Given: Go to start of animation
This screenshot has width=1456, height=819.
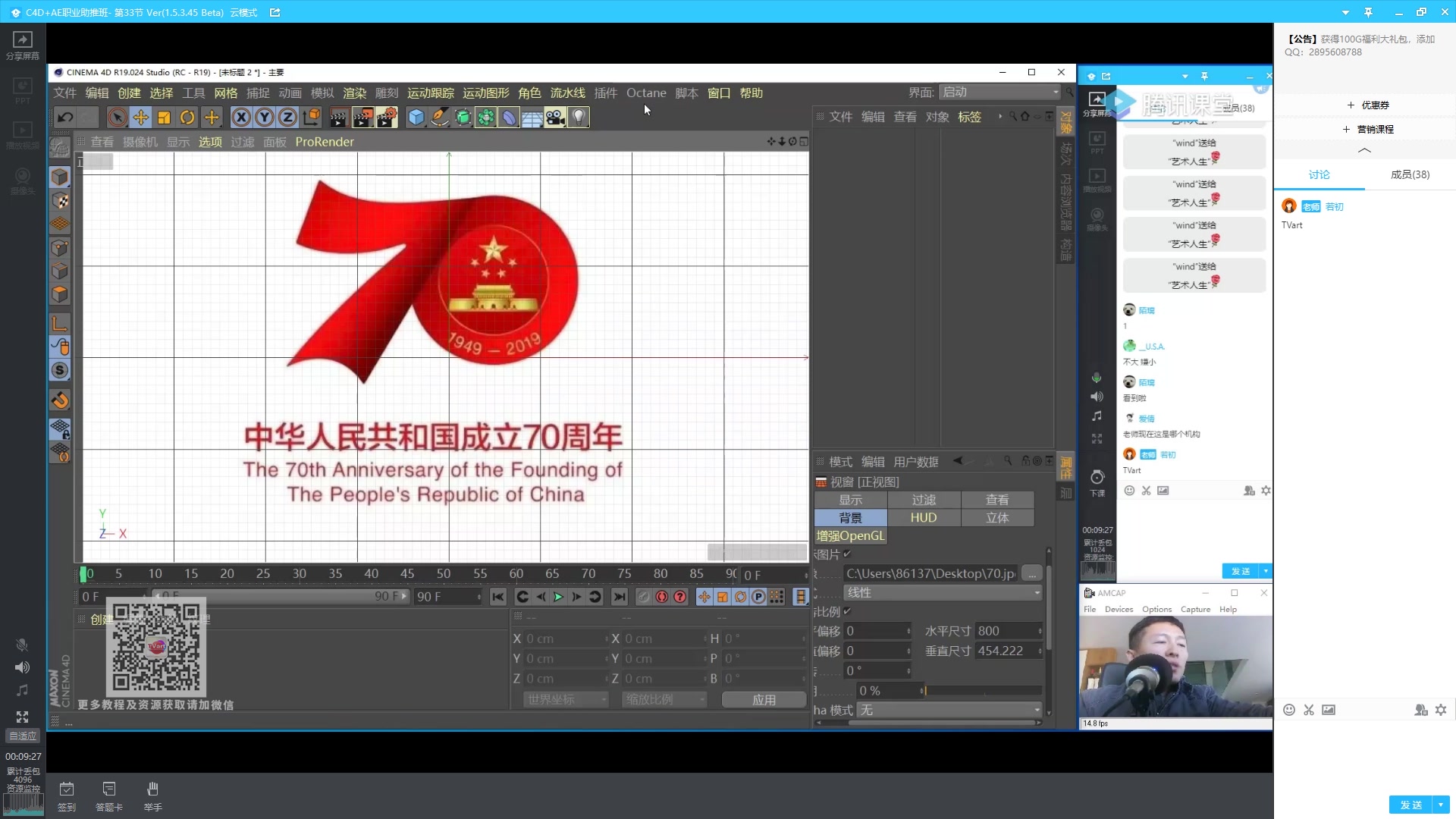Looking at the screenshot, I should pyautogui.click(x=497, y=597).
